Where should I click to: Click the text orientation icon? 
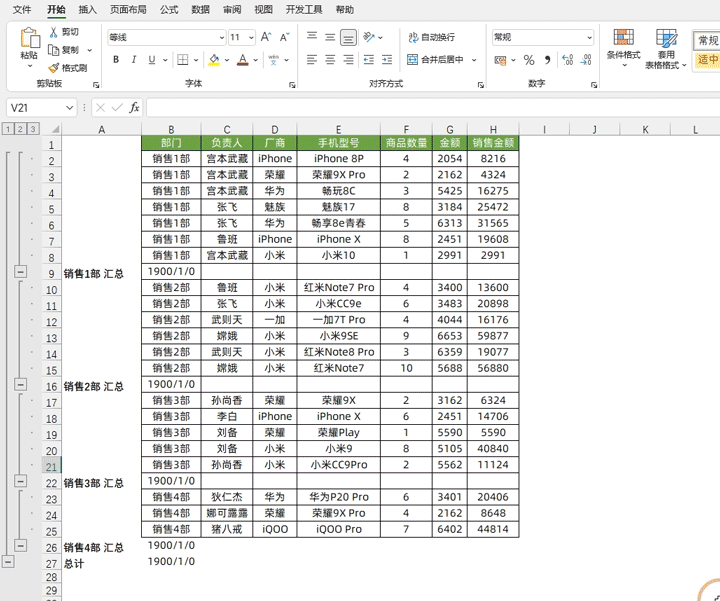369,37
